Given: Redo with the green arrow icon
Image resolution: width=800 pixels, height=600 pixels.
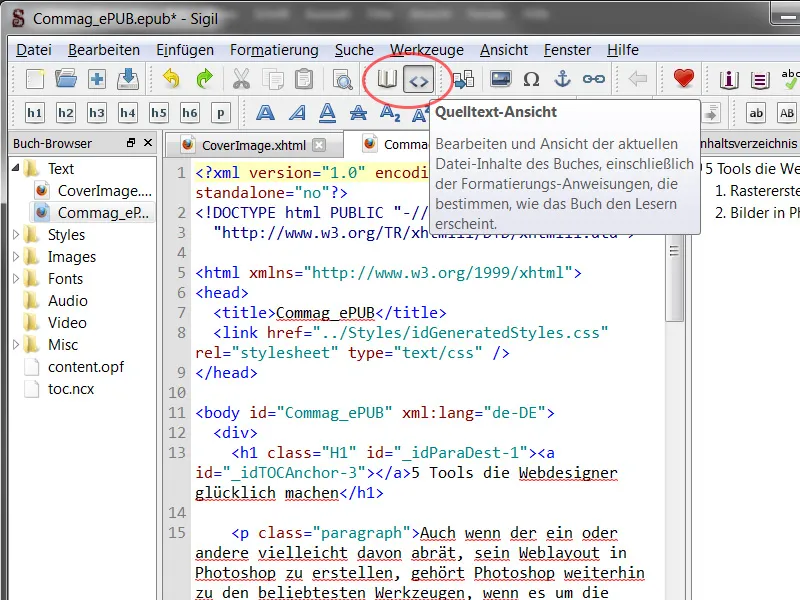Looking at the screenshot, I should point(204,79).
